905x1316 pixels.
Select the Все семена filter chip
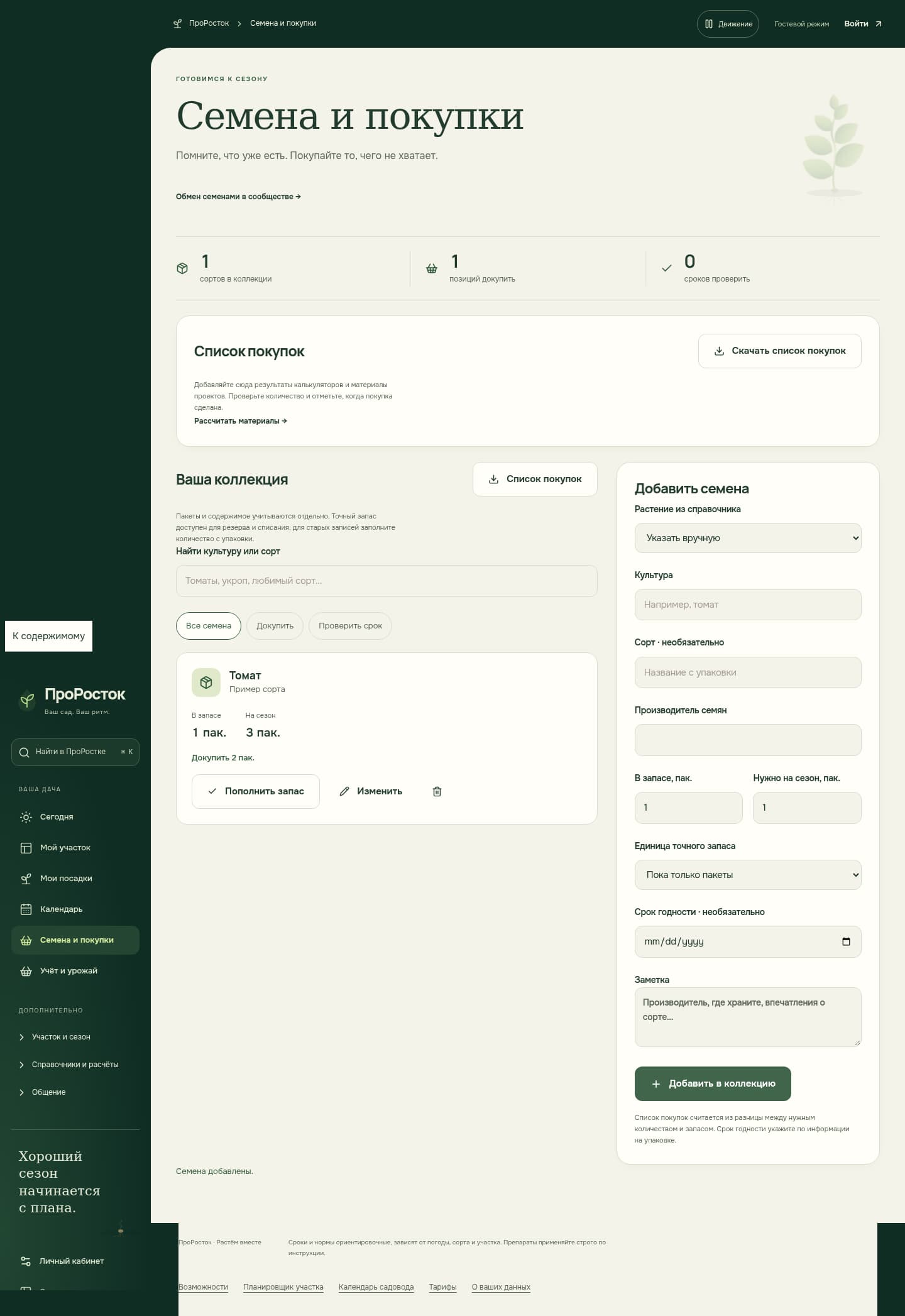click(x=209, y=626)
